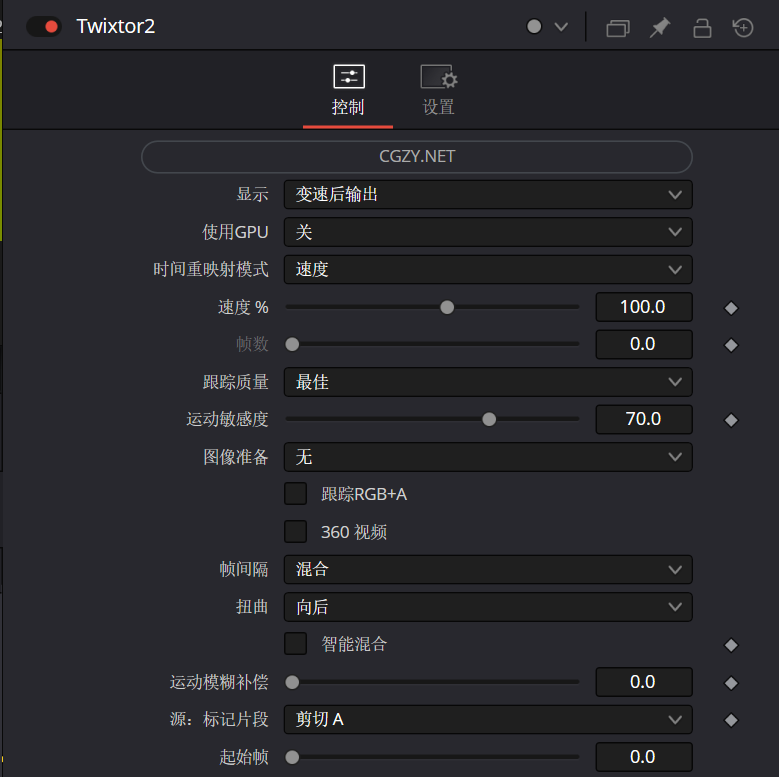This screenshot has width=779, height=777.
Task: Click the reset settings icon
Action: (x=743, y=27)
